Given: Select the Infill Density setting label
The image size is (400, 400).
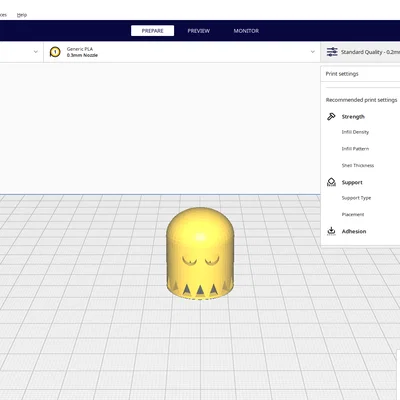Looking at the screenshot, I should (x=355, y=132).
